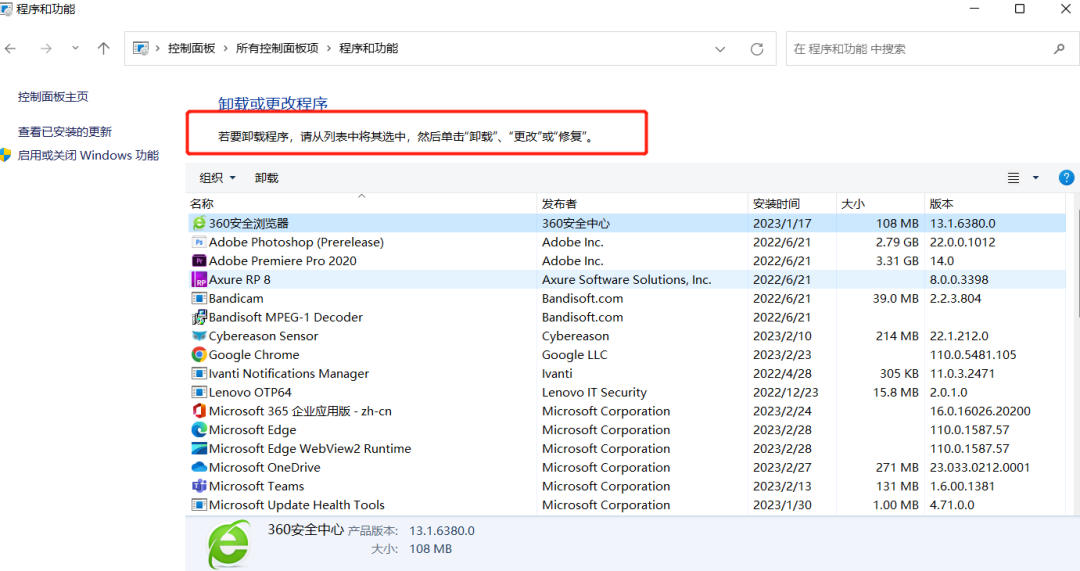Click the Microsoft Edge WebView2 Runtime icon
Image resolution: width=1080 pixels, height=571 pixels.
(198, 448)
